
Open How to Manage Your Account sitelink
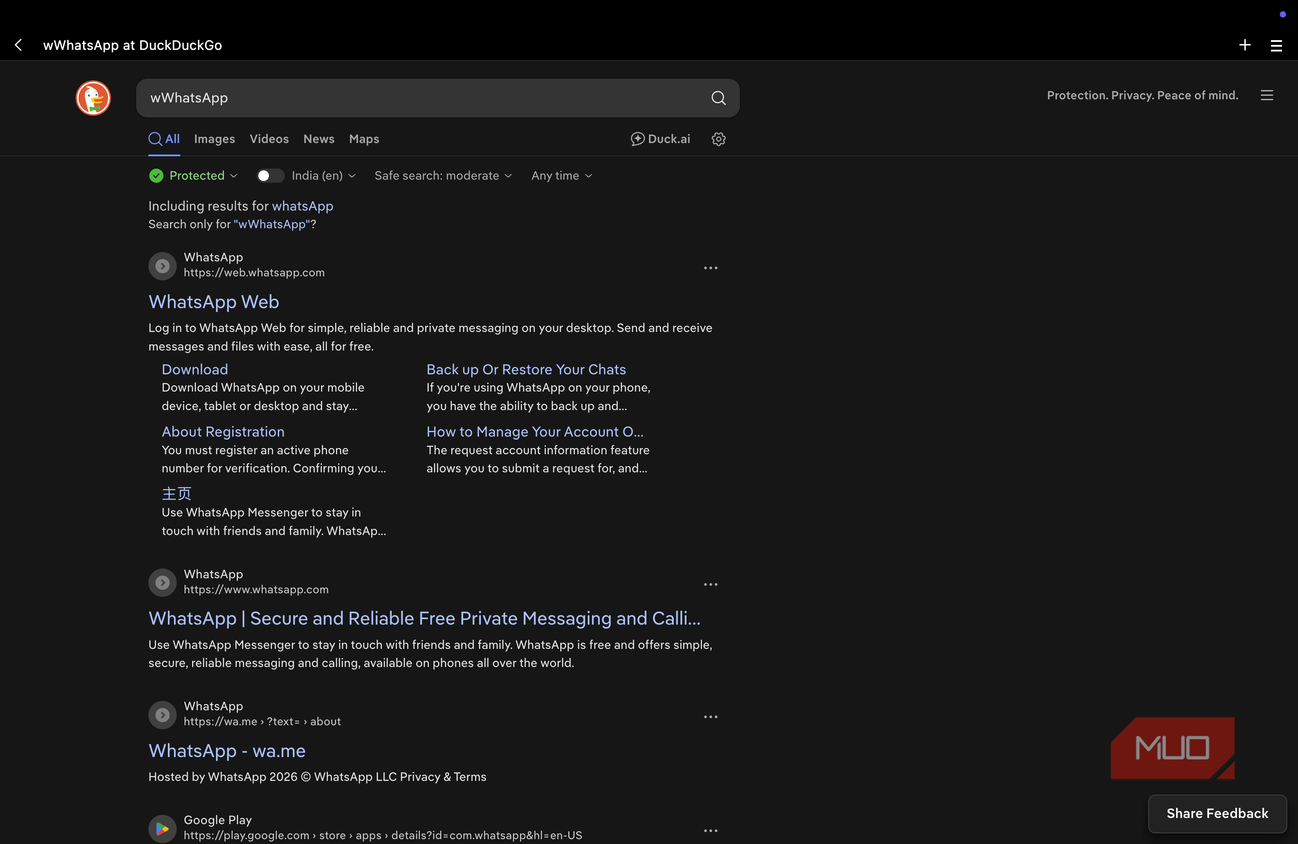(535, 432)
